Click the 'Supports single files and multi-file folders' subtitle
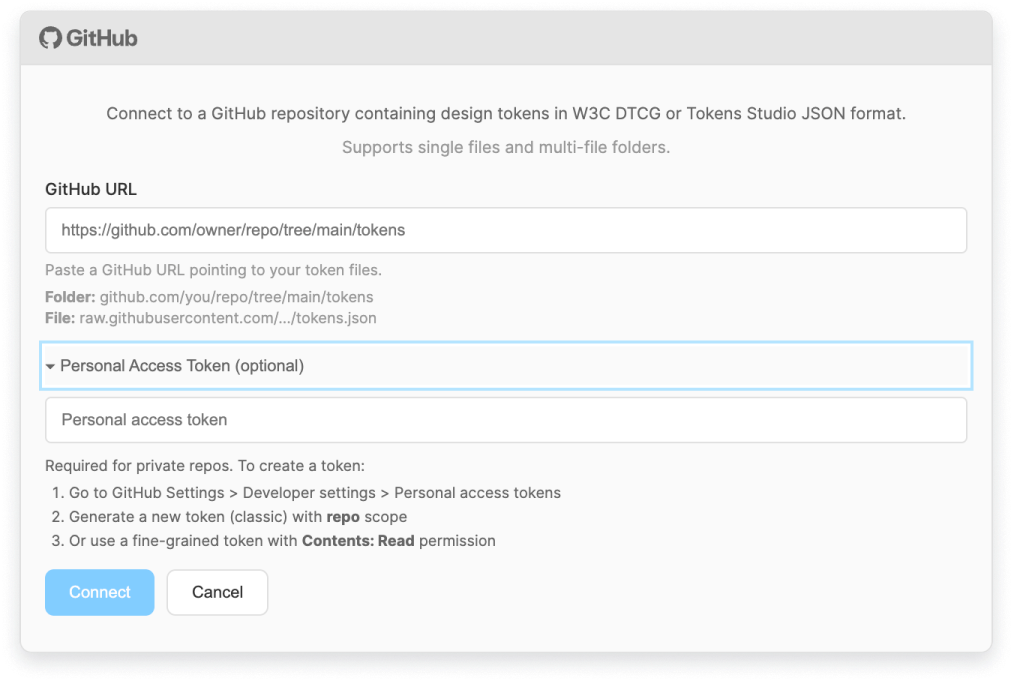The height and width of the screenshot is (681, 1013). tap(507, 146)
